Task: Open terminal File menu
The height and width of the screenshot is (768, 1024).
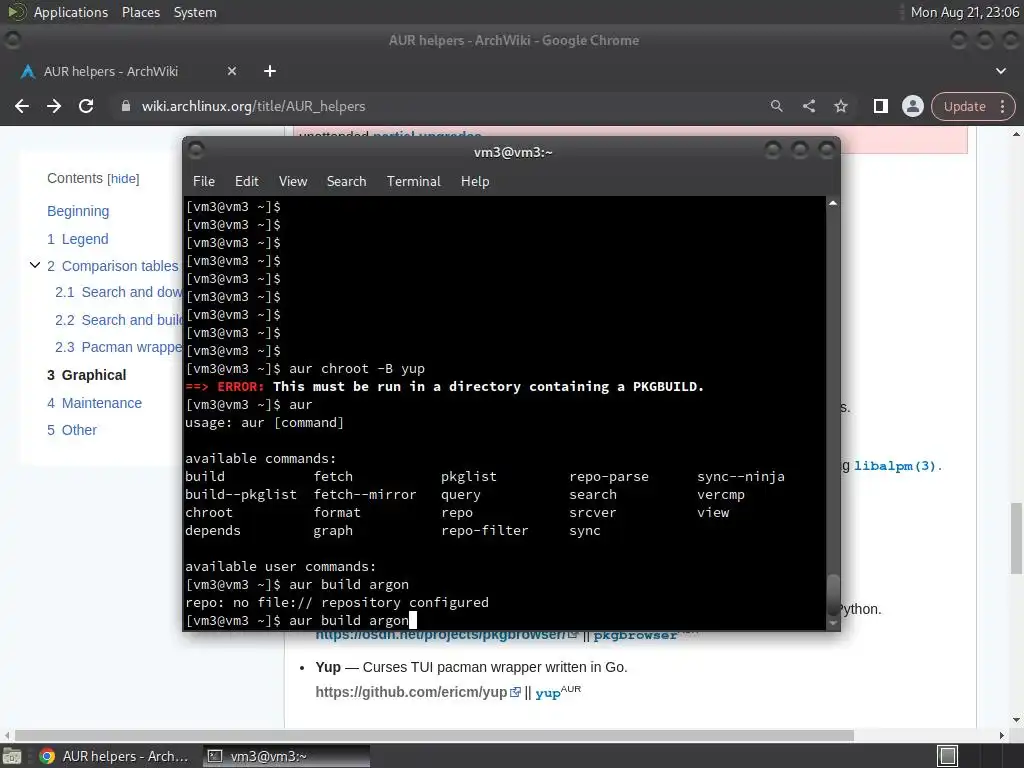Action: point(204,182)
